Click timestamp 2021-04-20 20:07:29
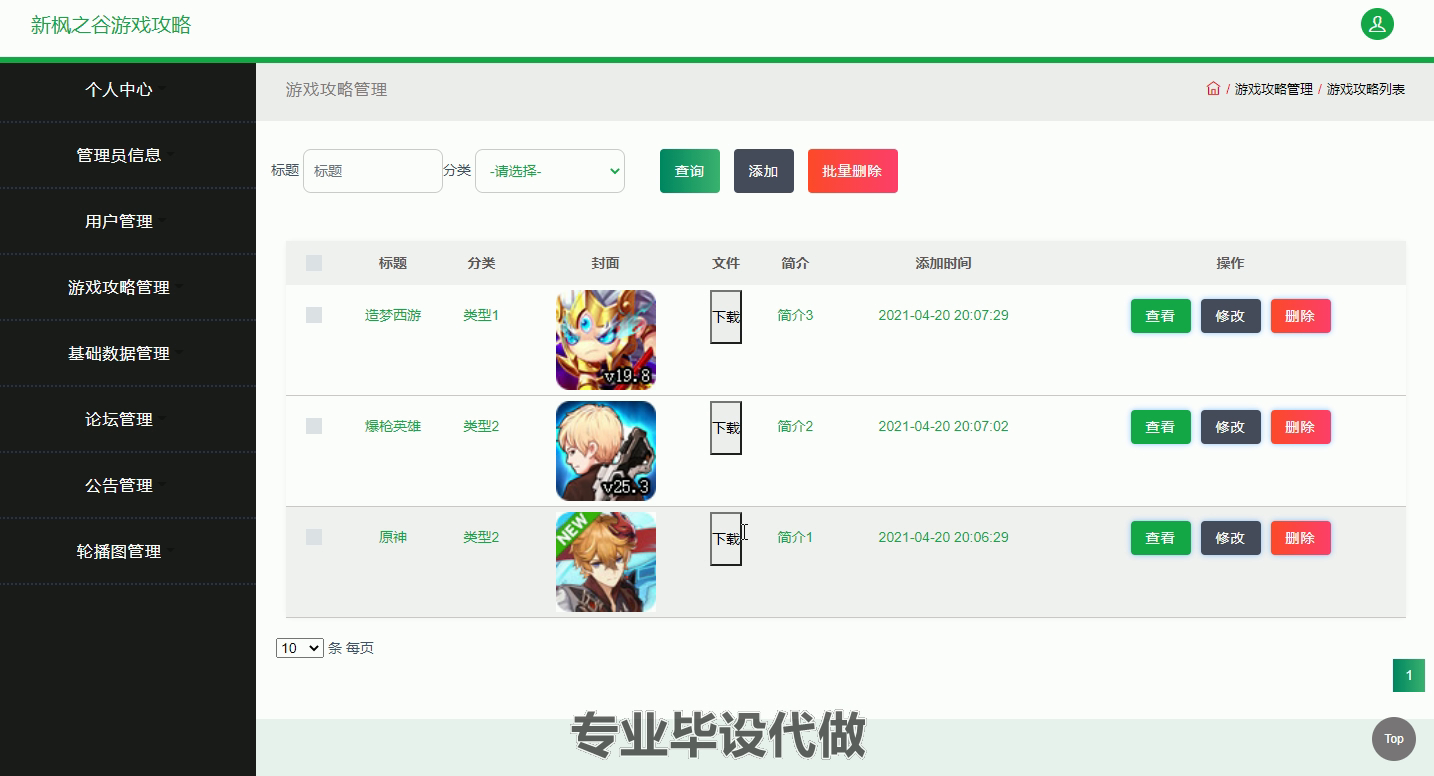 [943, 315]
